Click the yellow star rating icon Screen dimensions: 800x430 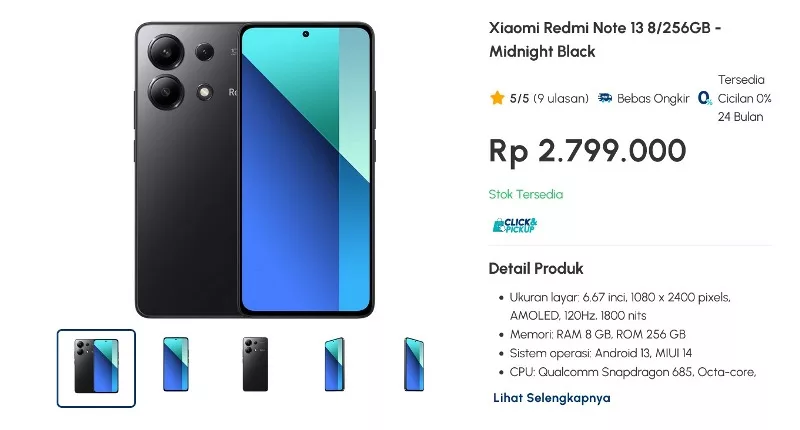pyautogui.click(x=497, y=98)
